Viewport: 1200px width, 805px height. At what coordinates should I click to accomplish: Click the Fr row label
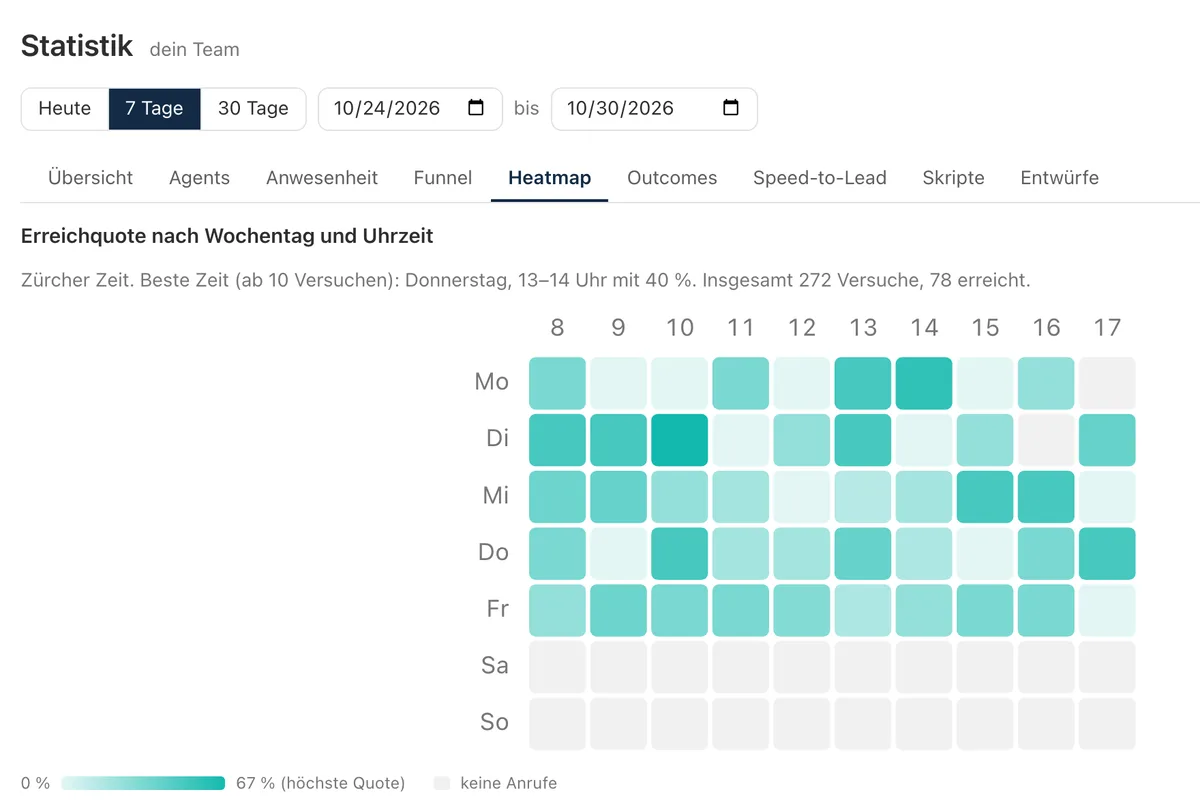[x=498, y=610]
